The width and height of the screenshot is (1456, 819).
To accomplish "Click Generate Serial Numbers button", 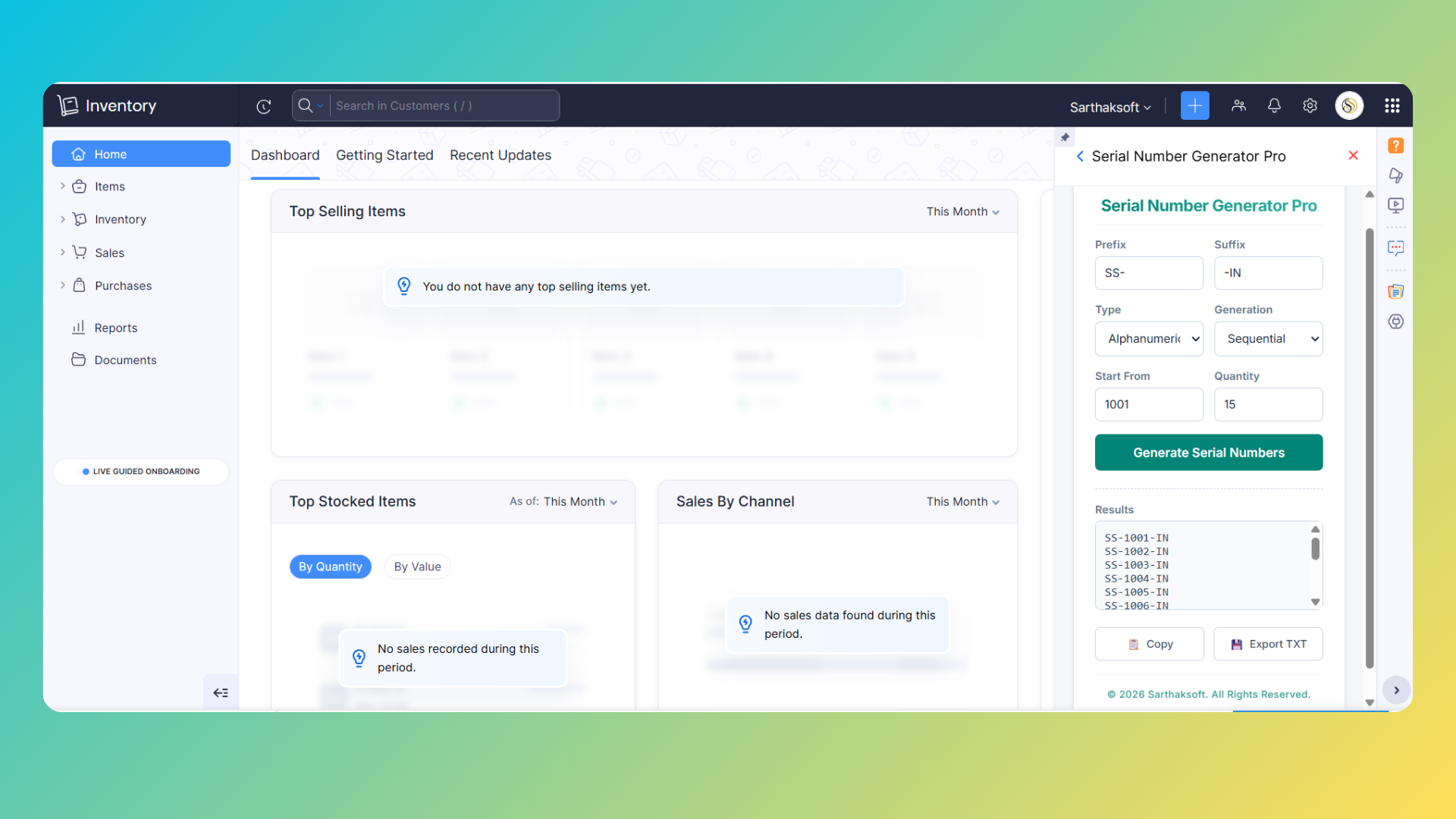I will coord(1208,453).
